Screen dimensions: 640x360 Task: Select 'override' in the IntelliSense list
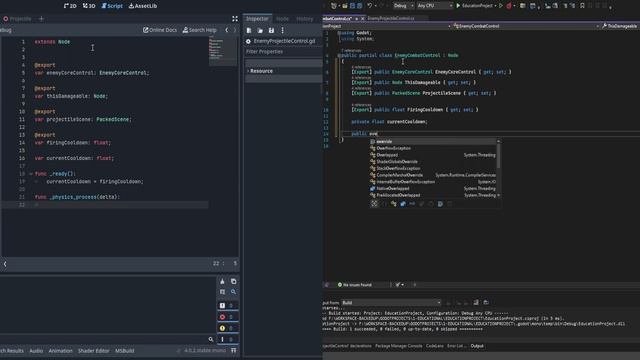(433, 142)
